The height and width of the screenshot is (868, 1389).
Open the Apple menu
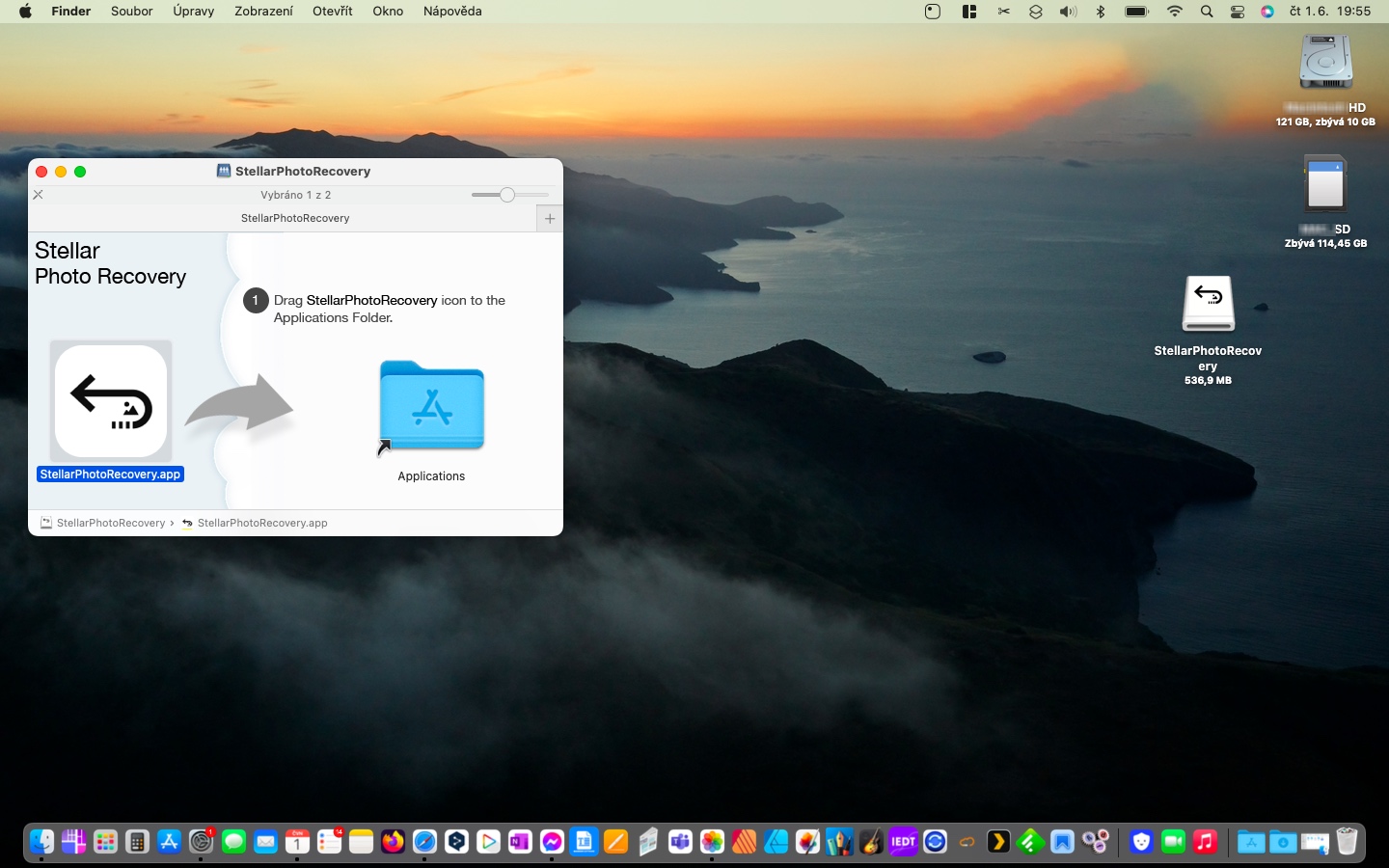pos(26,12)
